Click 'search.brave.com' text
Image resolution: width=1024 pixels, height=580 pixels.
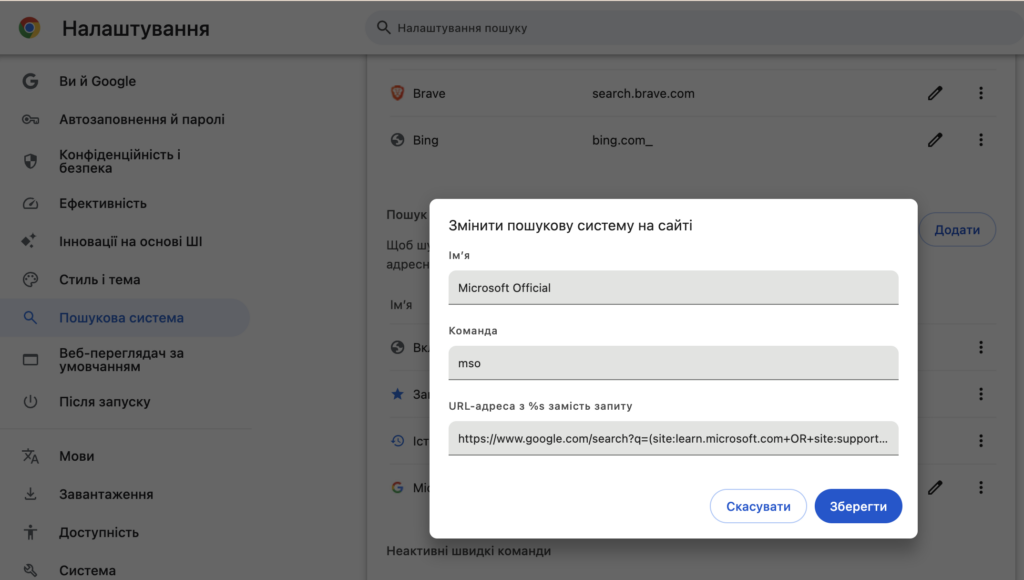(643, 93)
